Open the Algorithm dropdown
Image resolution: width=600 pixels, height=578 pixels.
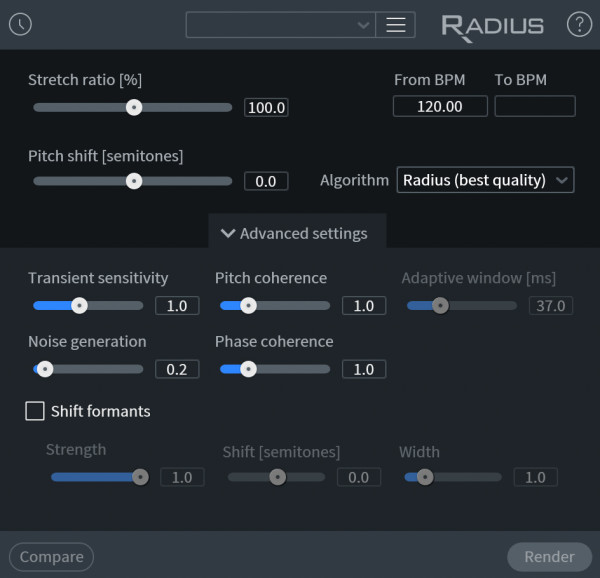(486, 180)
